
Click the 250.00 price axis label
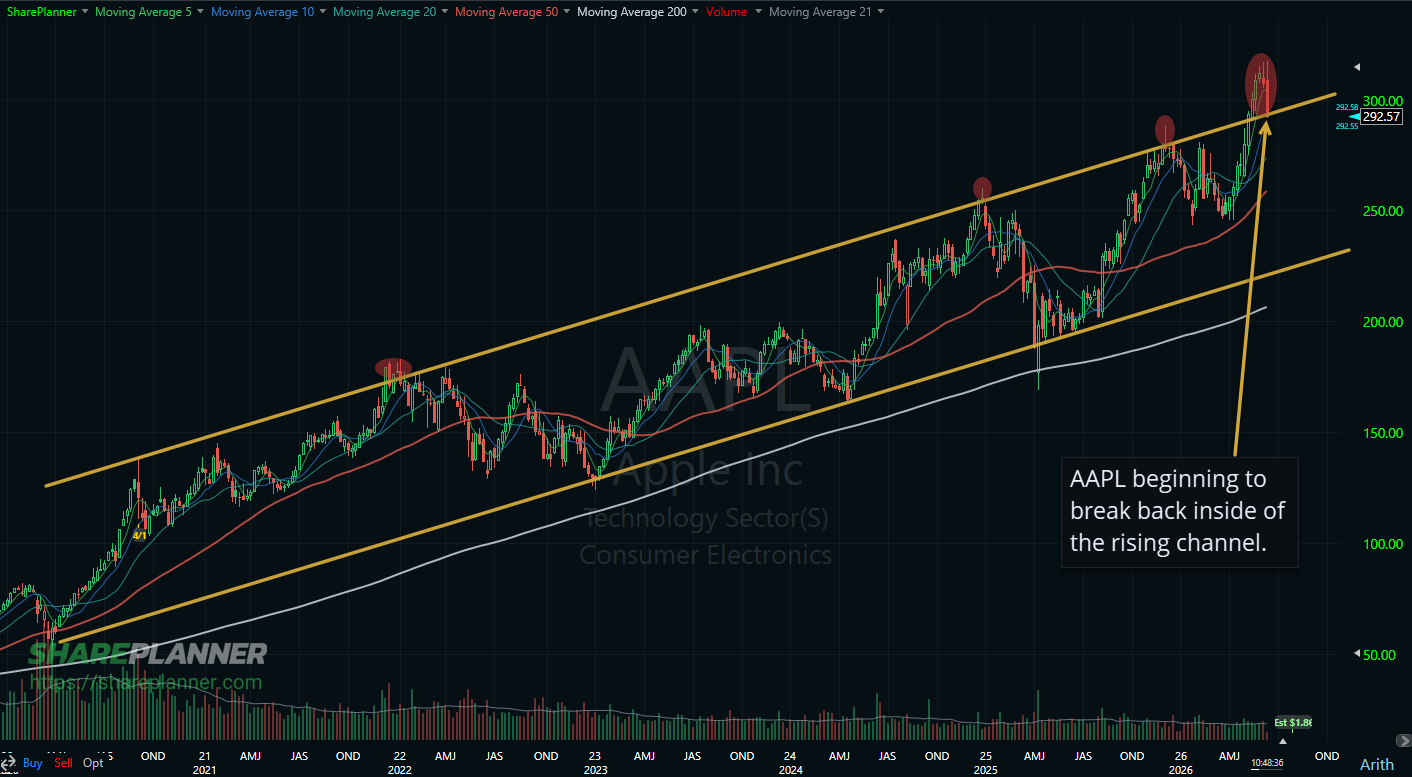pyautogui.click(x=1384, y=211)
